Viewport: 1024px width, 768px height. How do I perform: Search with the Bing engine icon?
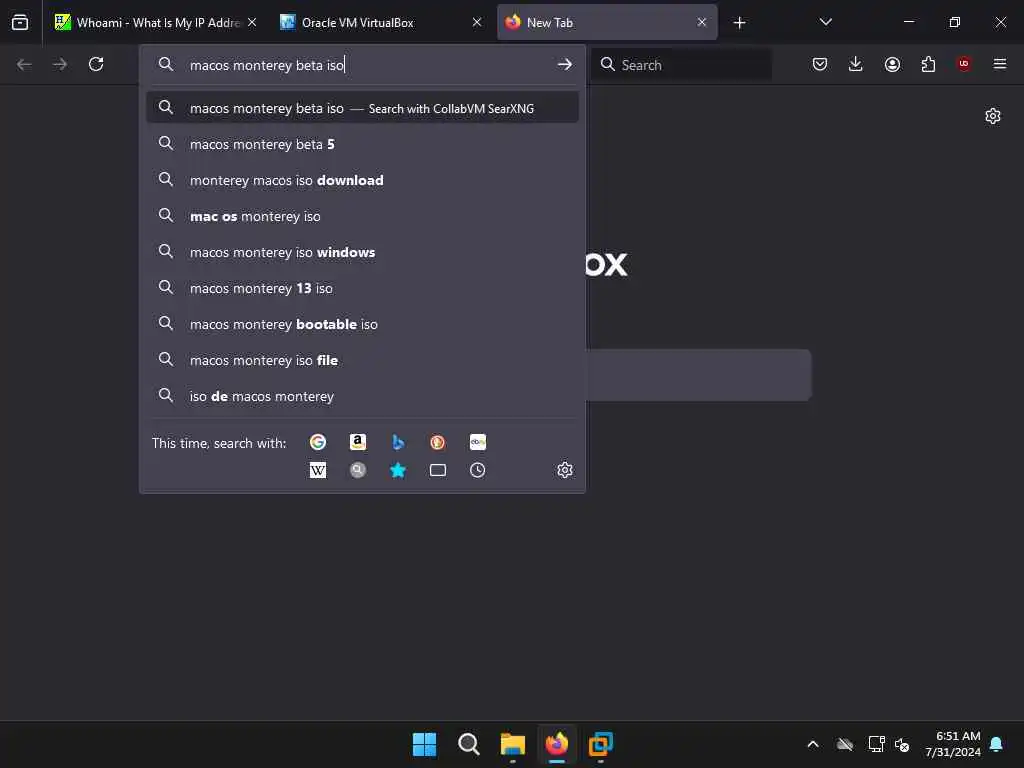(398, 442)
